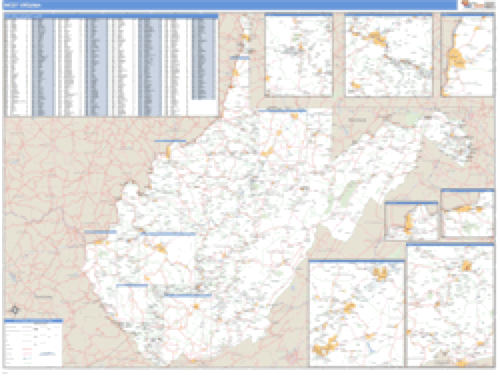
Task: Select the top-row inset map nearest the index
Action: [299, 55]
